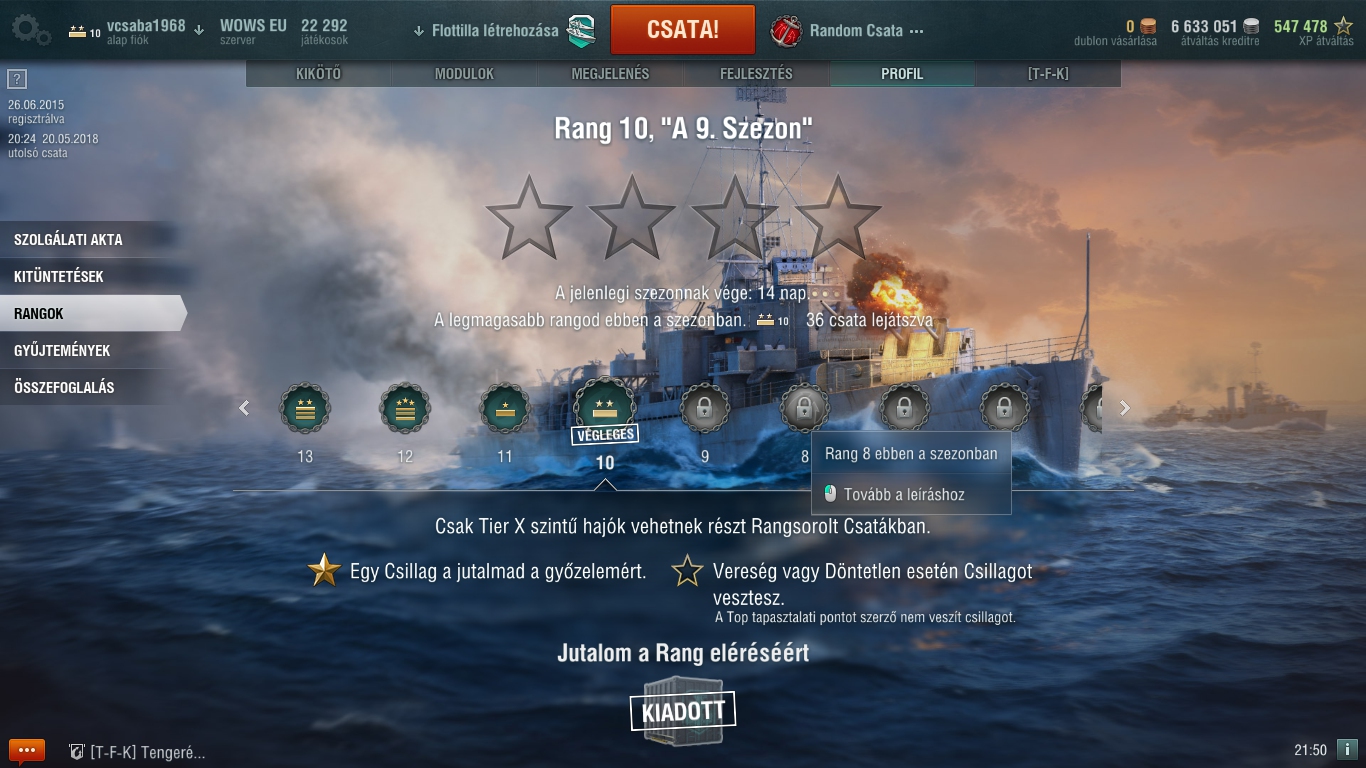Viewport: 1366px width, 768px height.
Task: Open the settings gear menu
Action: (x=30, y=29)
